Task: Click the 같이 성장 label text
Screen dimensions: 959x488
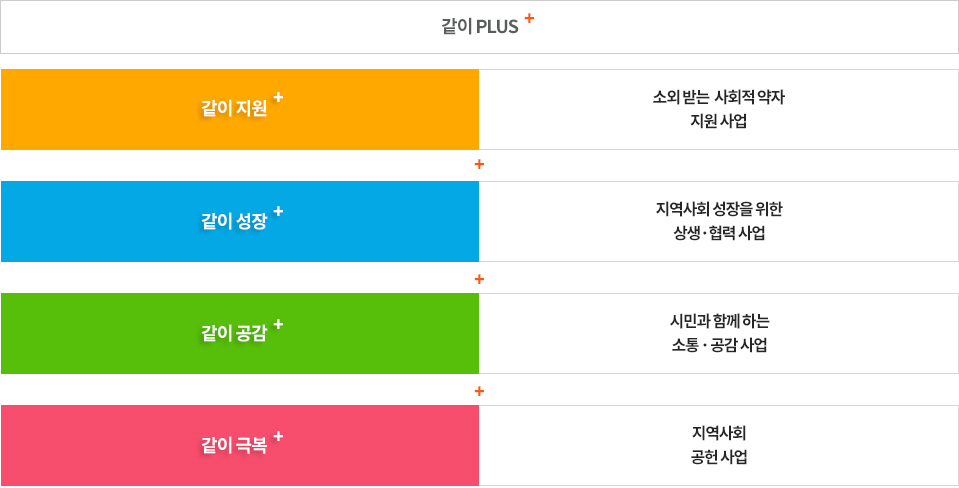Action: (x=234, y=221)
